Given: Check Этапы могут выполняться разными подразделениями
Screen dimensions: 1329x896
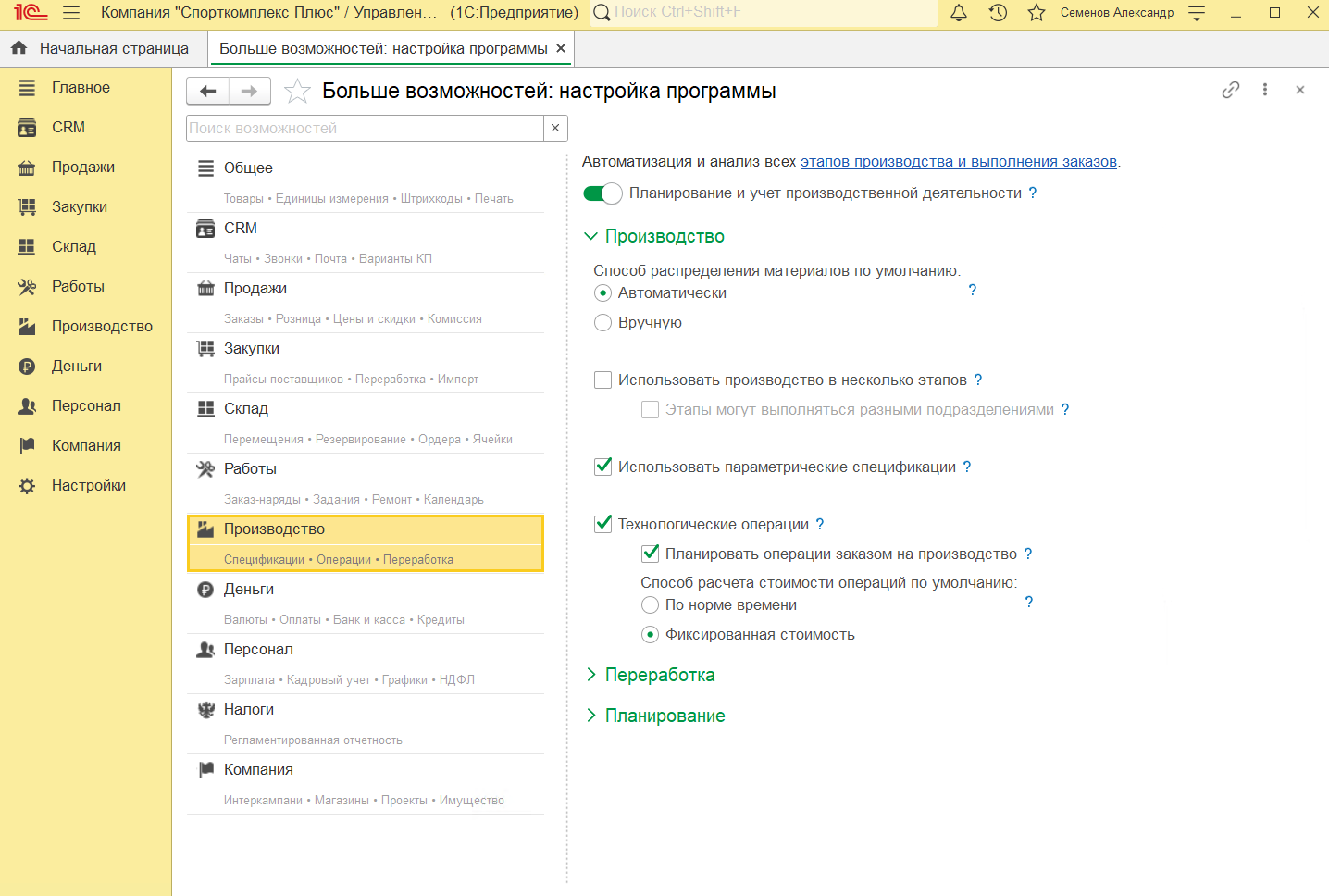Looking at the screenshot, I should click(650, 410).
